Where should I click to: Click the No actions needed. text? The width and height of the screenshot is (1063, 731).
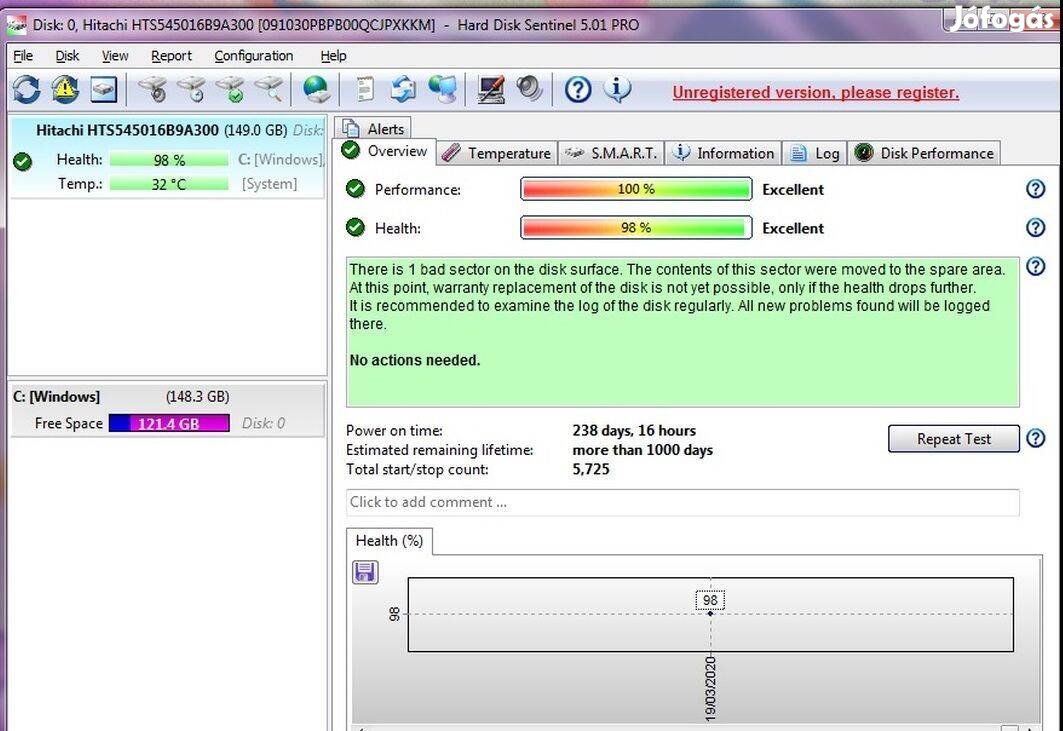[x=415, y=360]
